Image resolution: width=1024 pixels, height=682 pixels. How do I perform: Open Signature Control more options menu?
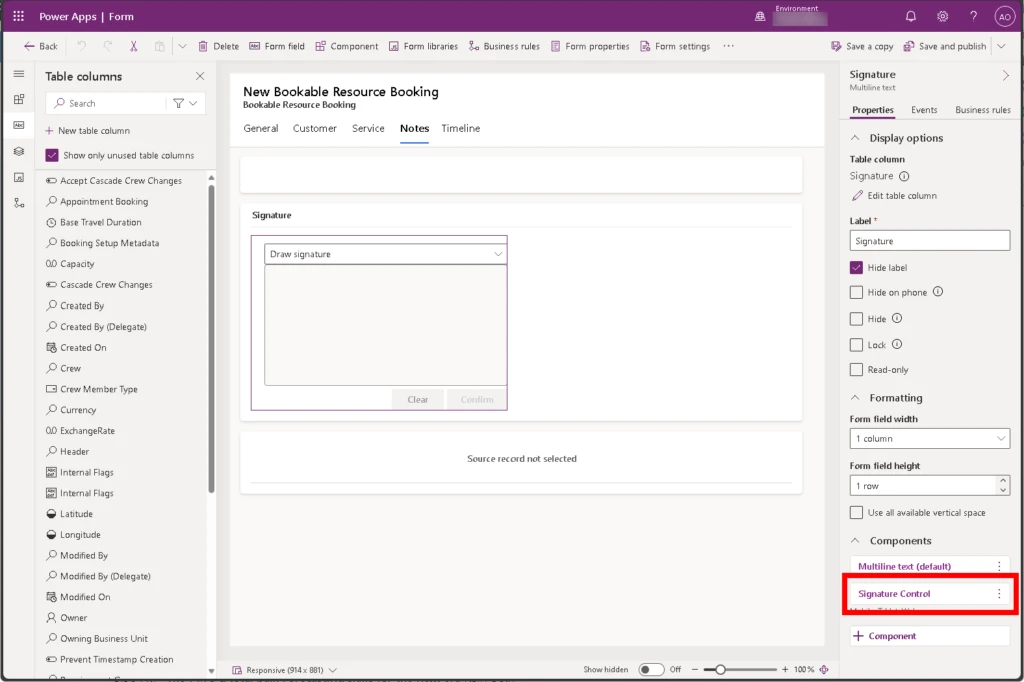pos(998,594)
